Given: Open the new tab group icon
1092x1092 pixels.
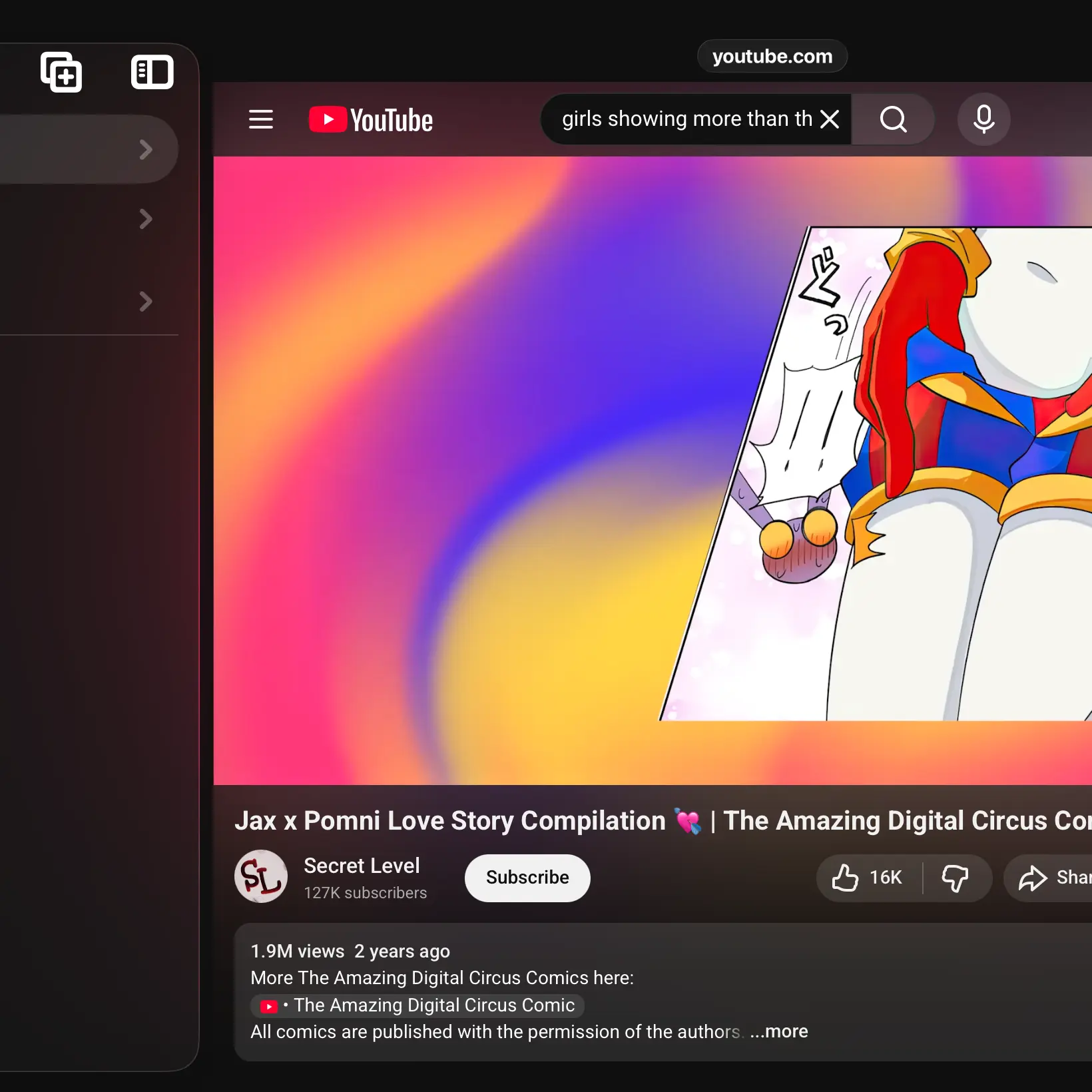Looking at the screenshot, I should pos(61,72).
